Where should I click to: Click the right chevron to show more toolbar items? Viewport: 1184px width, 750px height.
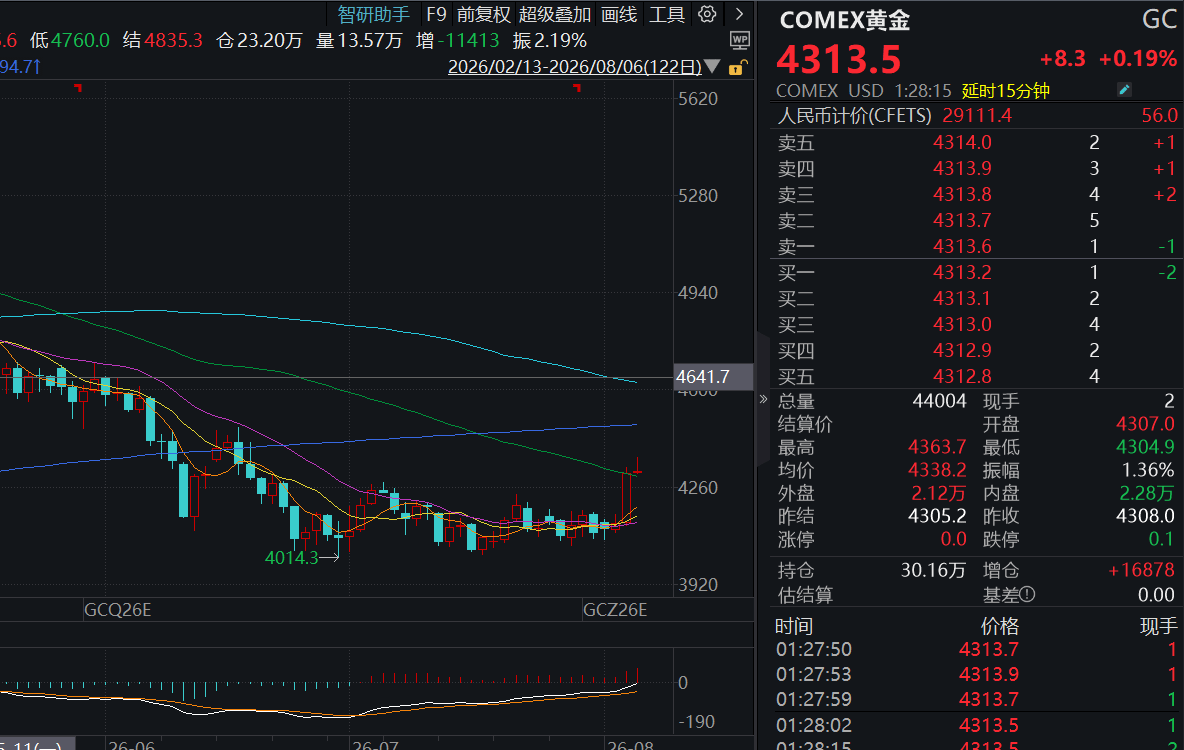click(739, 14)
